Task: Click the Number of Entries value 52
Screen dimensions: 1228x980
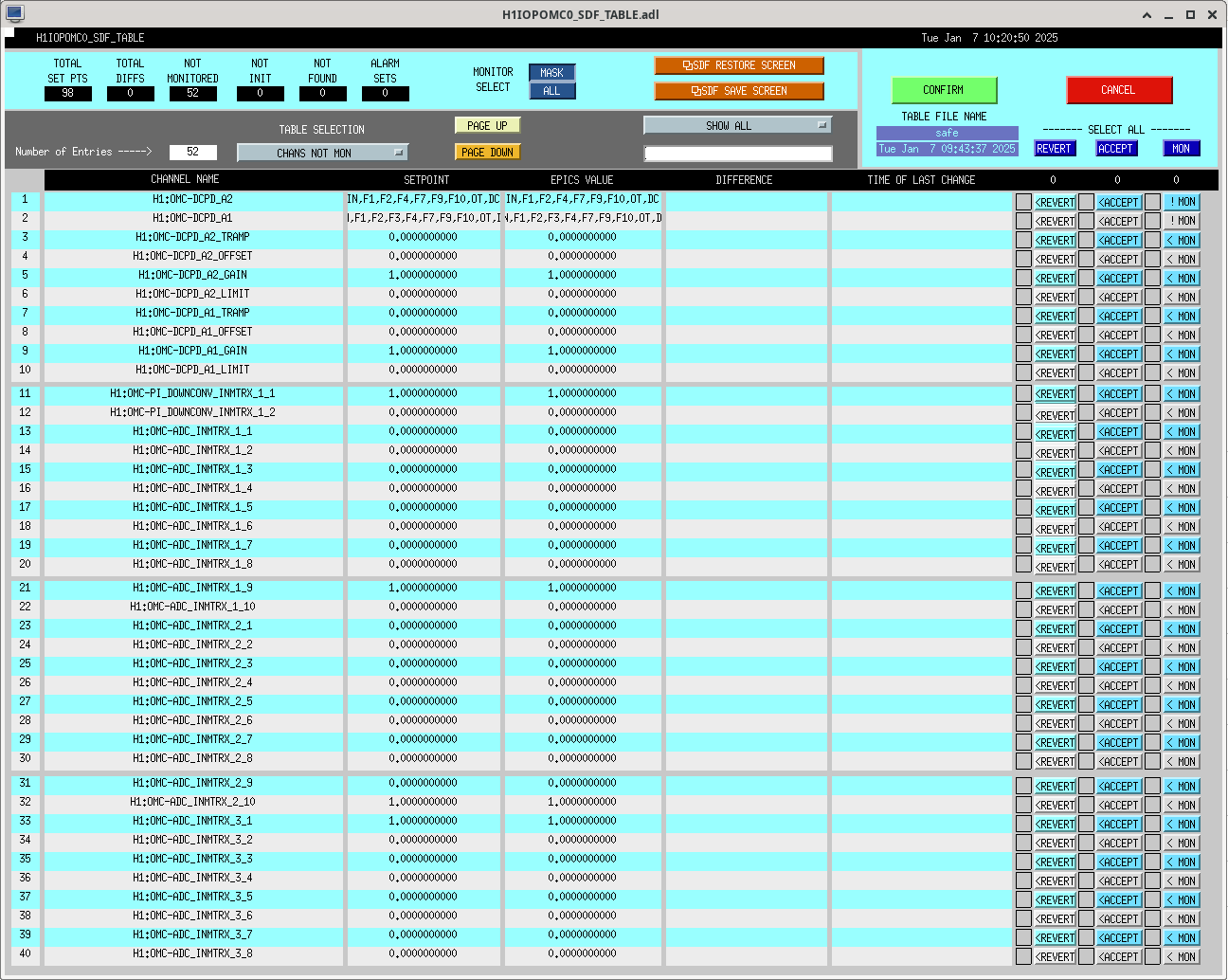Action: click(193, 152)
